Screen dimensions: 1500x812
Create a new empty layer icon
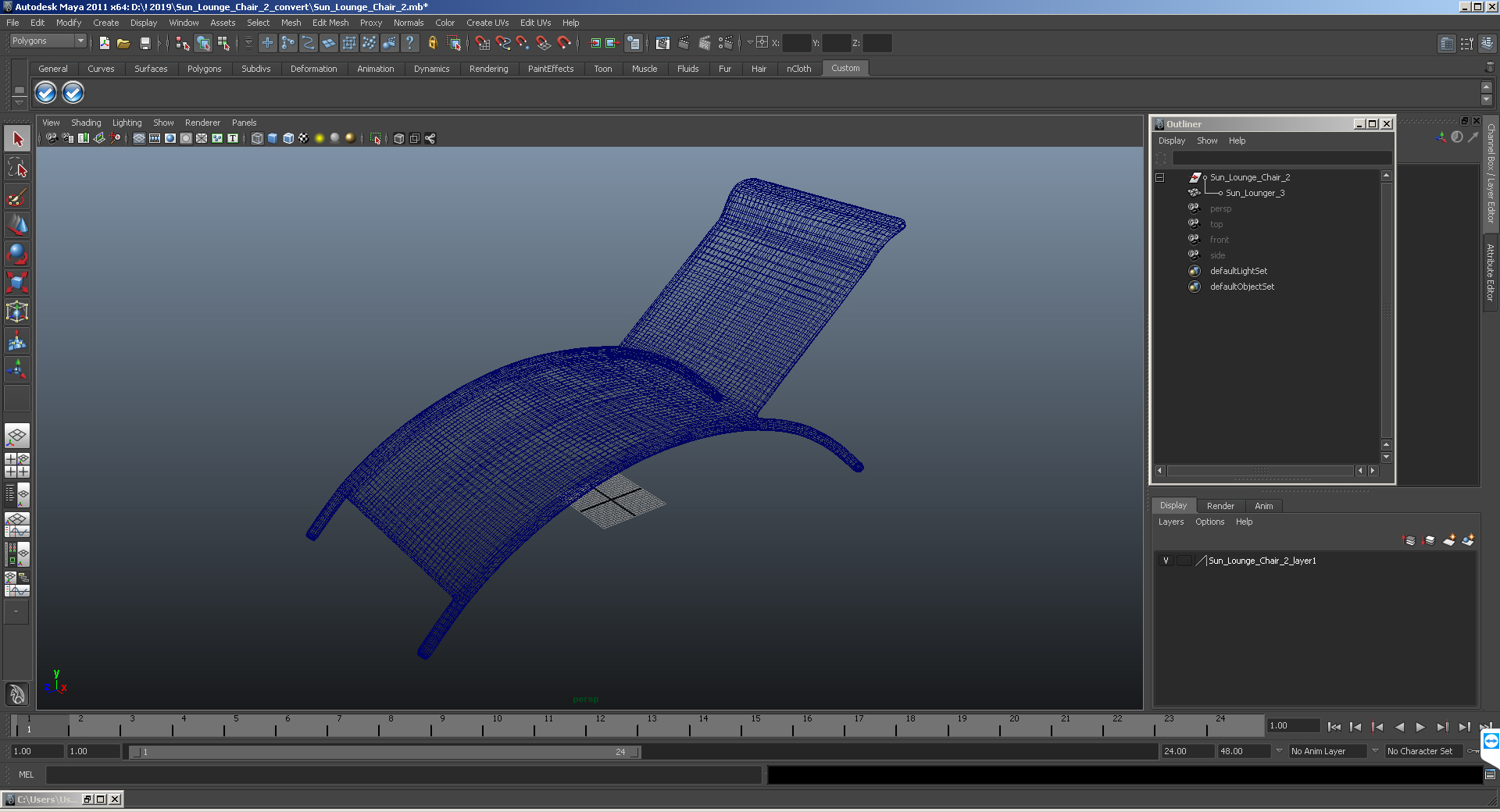point(1448,540)
